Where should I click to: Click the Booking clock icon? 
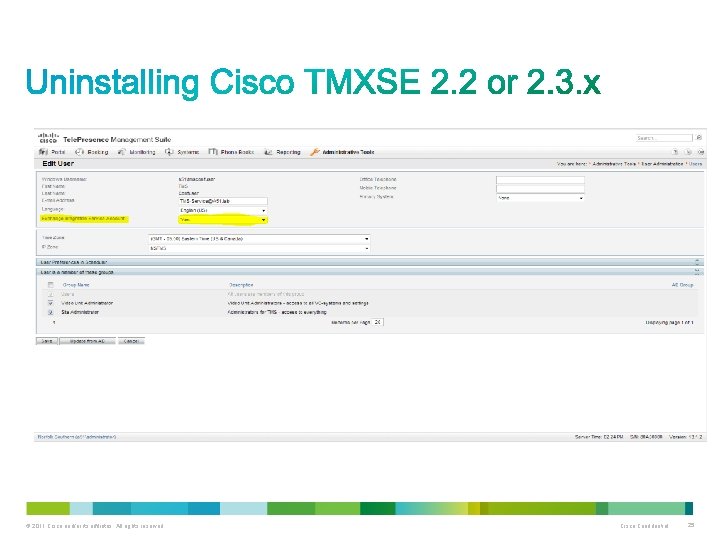tap(79, 152)
